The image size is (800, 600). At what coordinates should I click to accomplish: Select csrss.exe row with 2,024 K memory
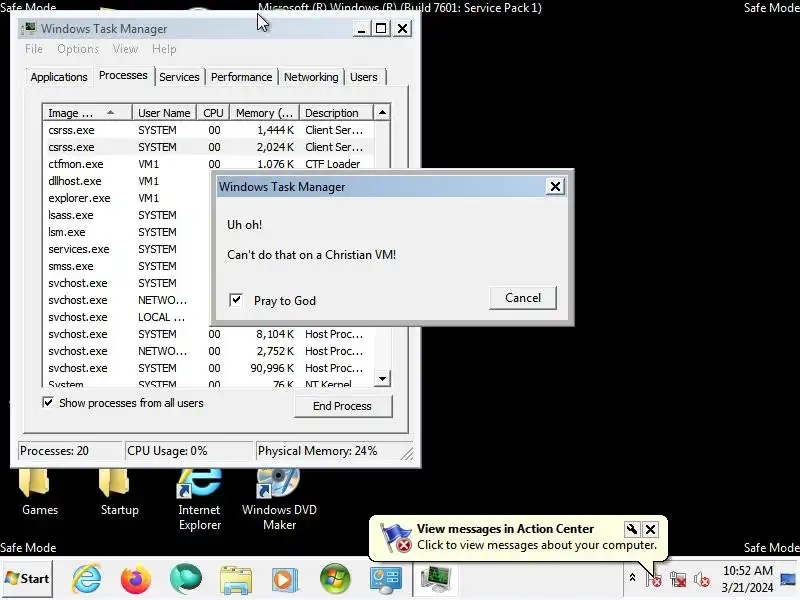point(209,147)
